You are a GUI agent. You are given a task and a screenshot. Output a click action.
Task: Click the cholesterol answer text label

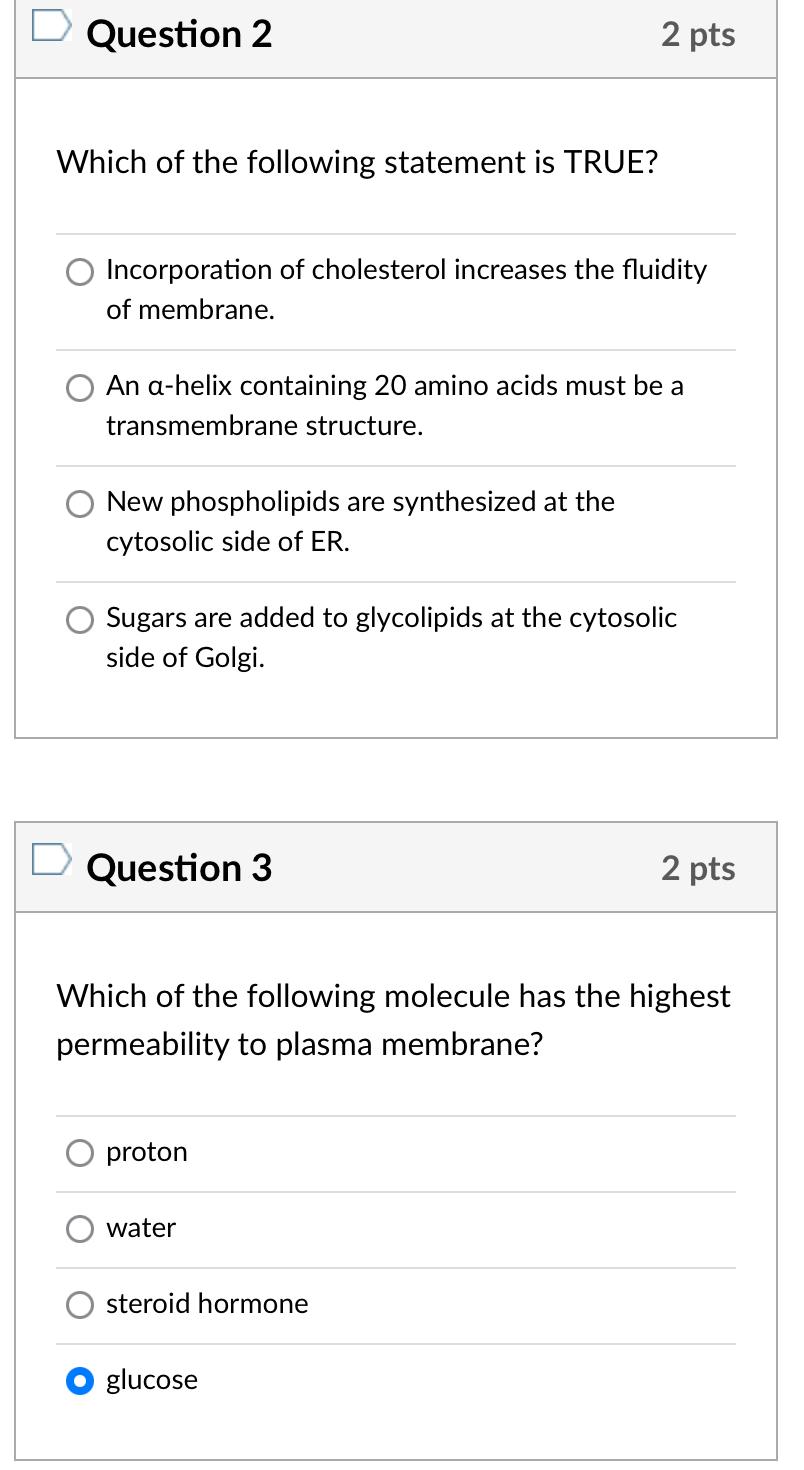406,289
